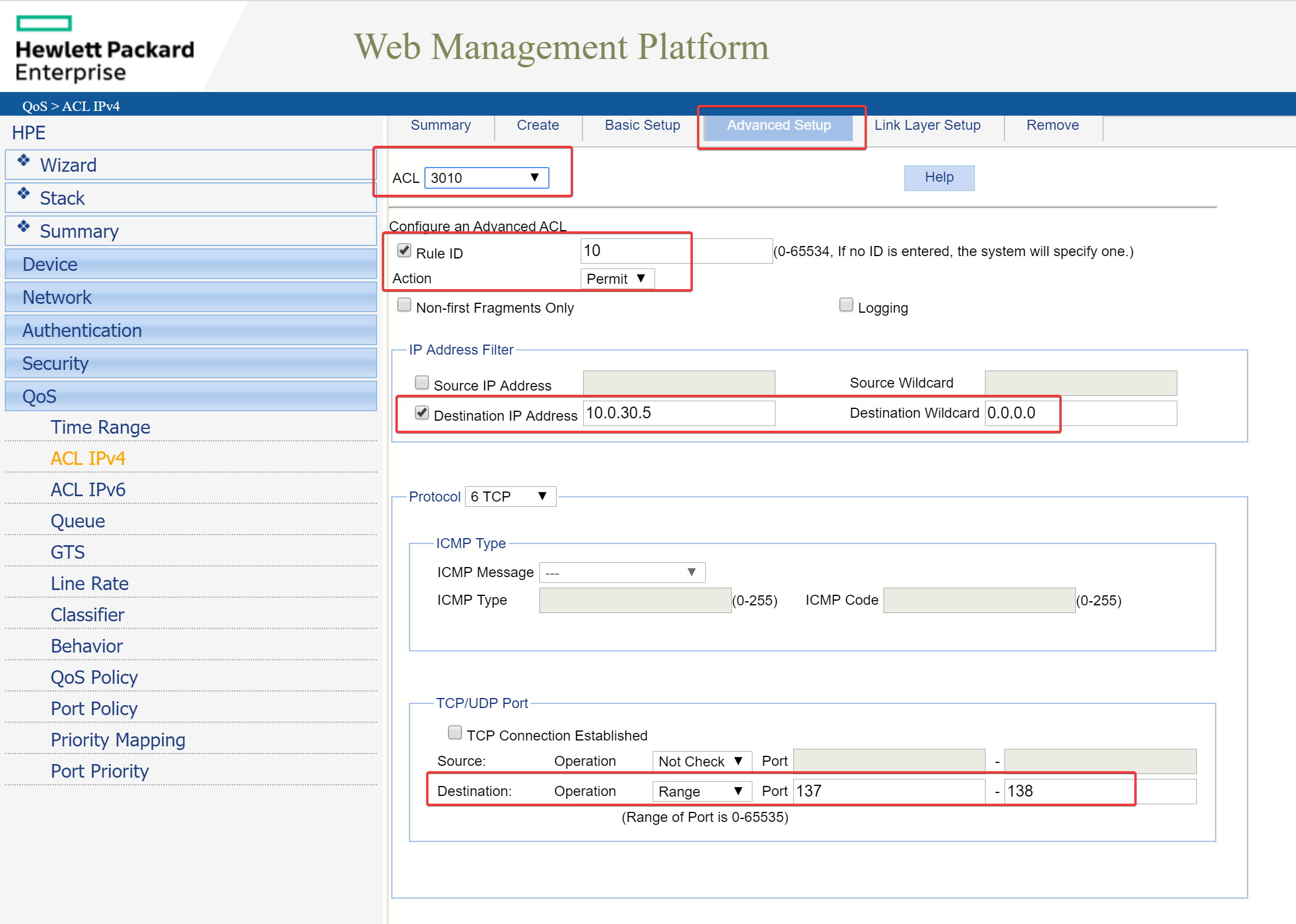This screenshot has height=924, width=1296.
Task: Click Destination end Port field showing 138
Action: [1100, 791]
